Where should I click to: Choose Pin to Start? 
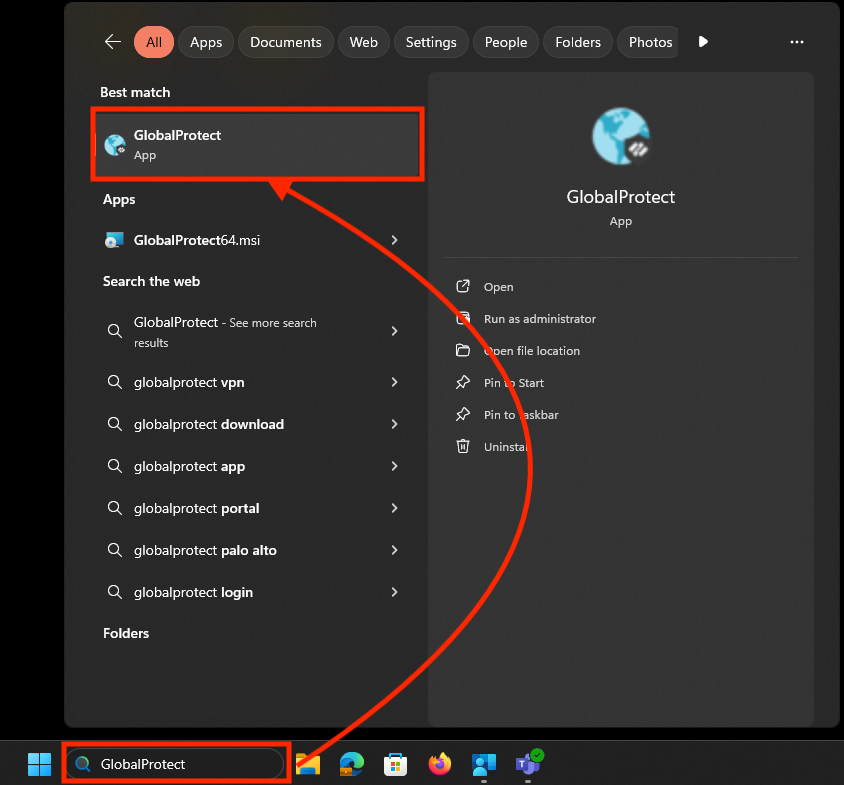[x=514, y=383]
